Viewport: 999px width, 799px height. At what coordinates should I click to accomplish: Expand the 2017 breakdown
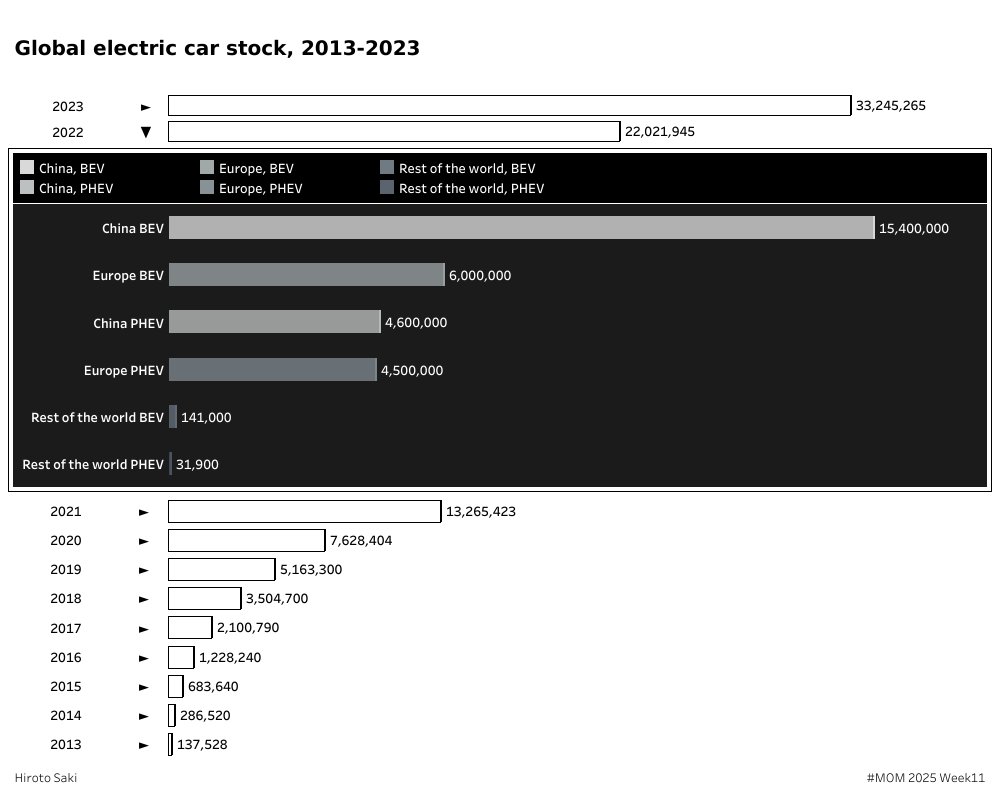coord(144,627)
